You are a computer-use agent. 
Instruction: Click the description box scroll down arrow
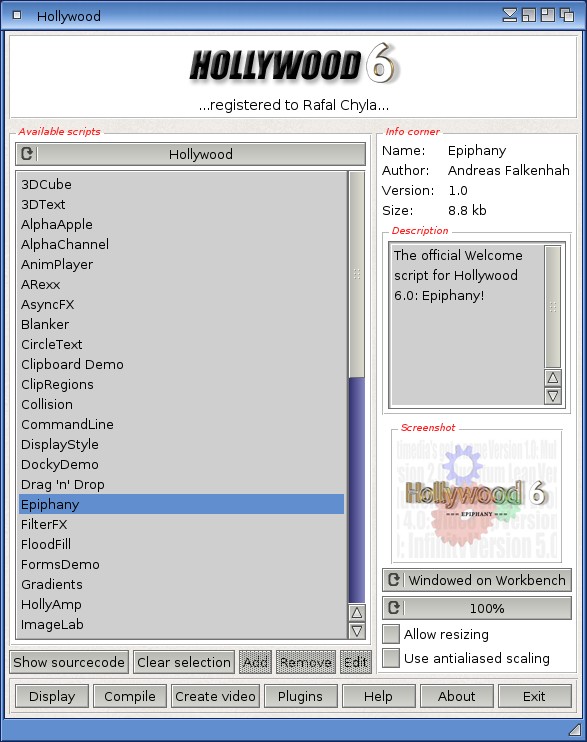pyautogui.click(x=552, y=396)
